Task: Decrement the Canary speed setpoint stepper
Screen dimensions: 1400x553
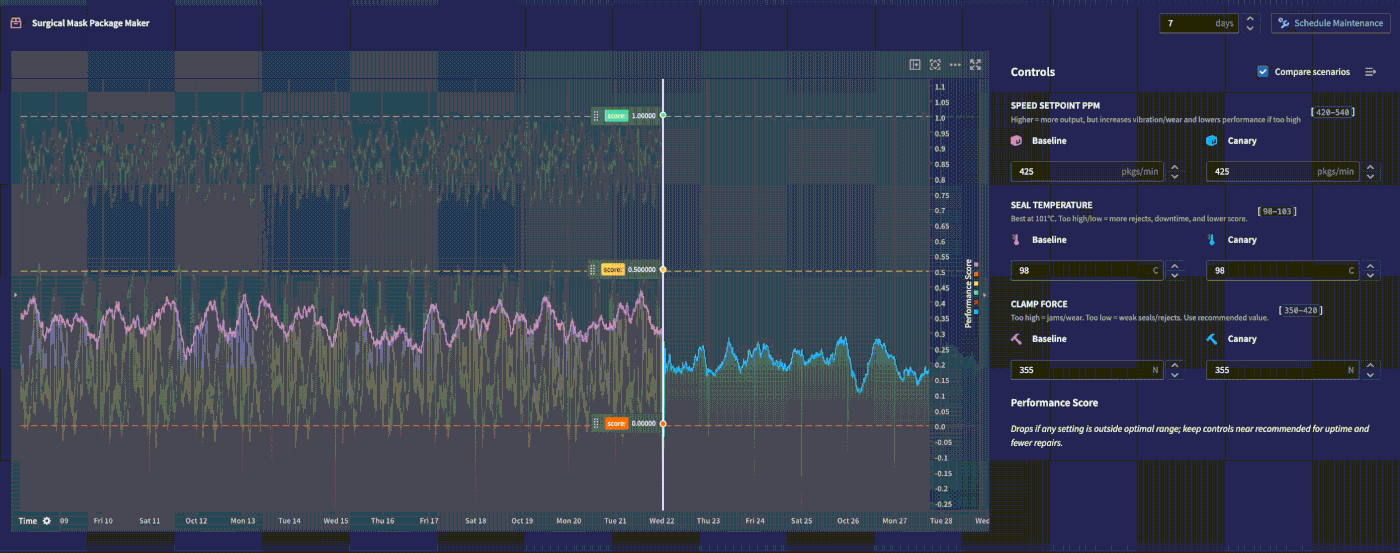Action: coord(1371,177)
